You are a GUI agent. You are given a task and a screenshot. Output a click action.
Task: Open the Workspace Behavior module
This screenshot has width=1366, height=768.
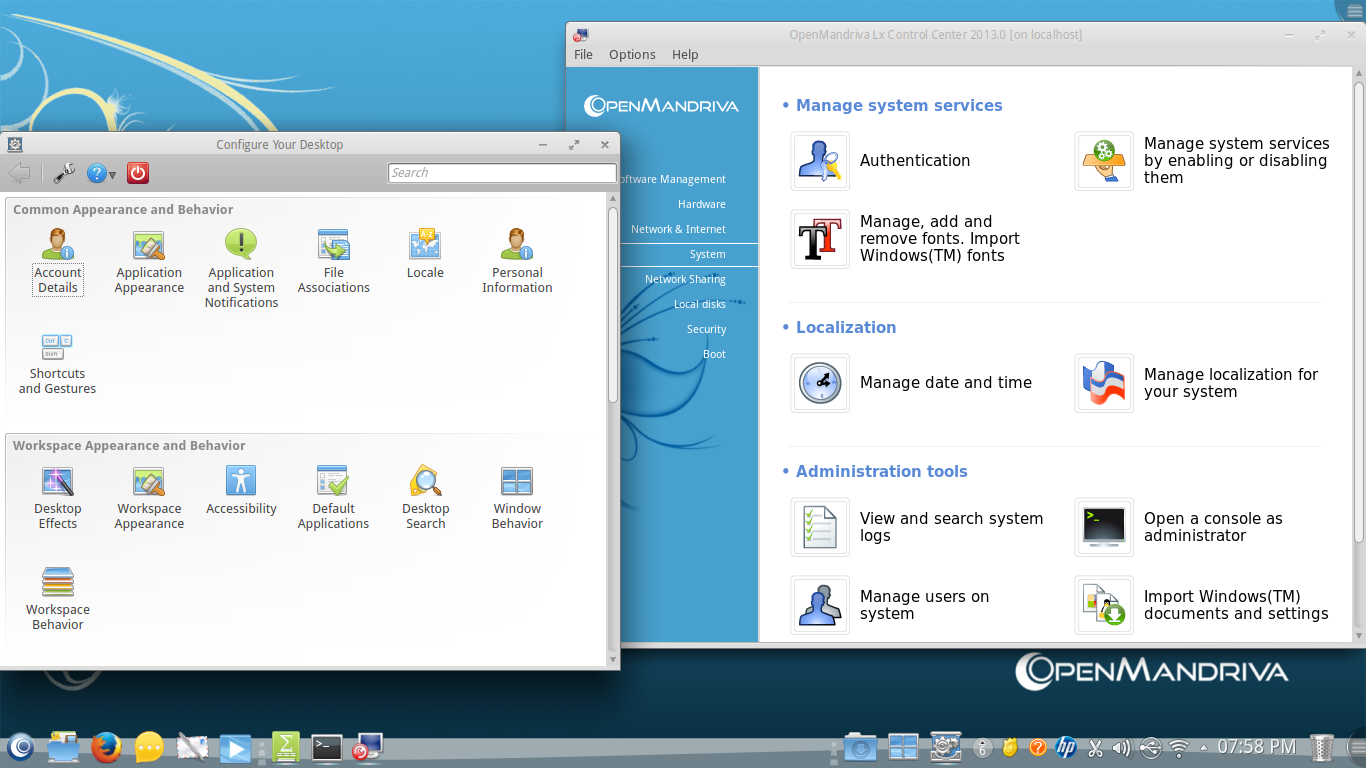(x=58, y=598)
